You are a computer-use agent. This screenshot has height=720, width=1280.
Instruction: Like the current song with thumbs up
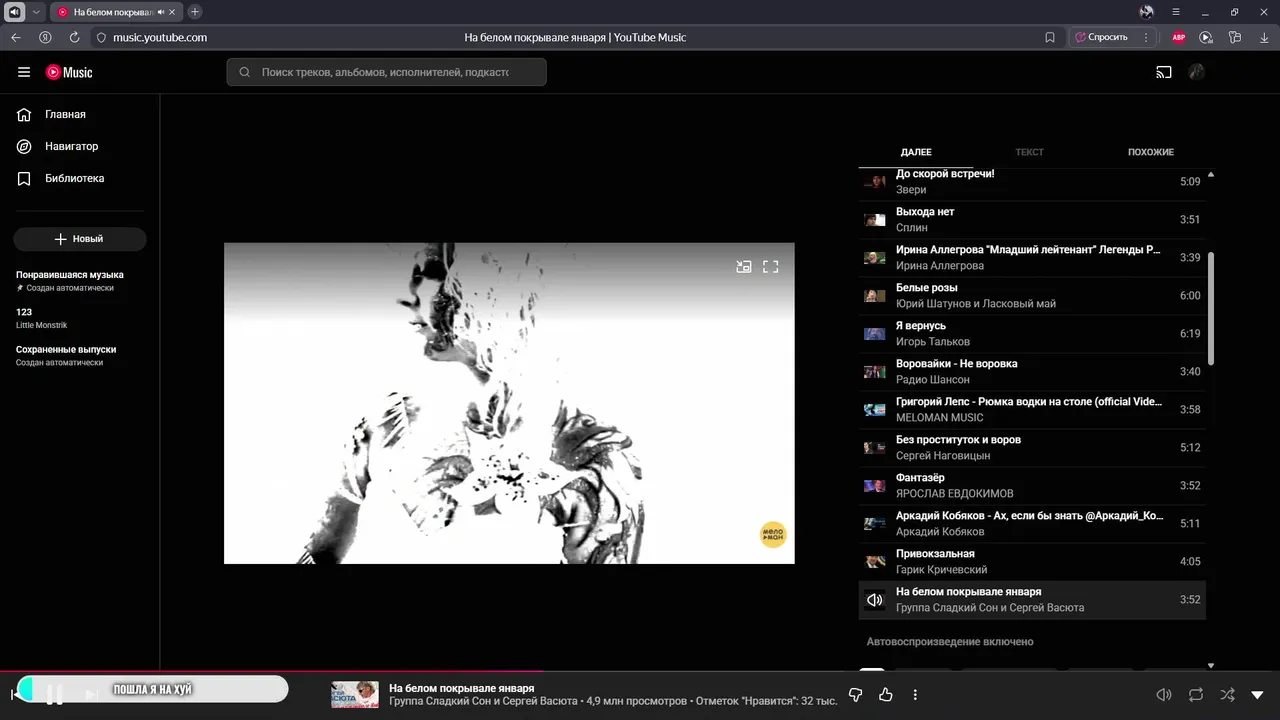[885, 695]
